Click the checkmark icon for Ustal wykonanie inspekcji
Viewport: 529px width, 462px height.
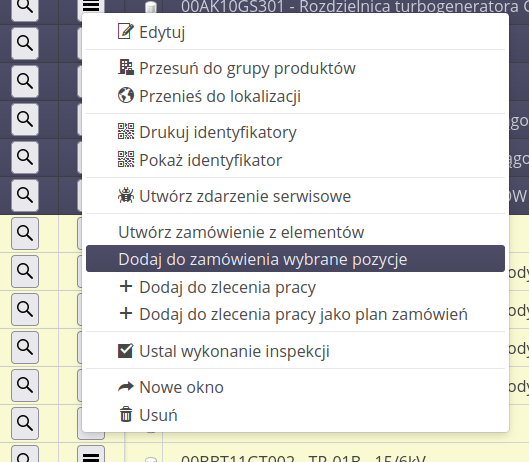pyautogui.click(x=126, y=351)
